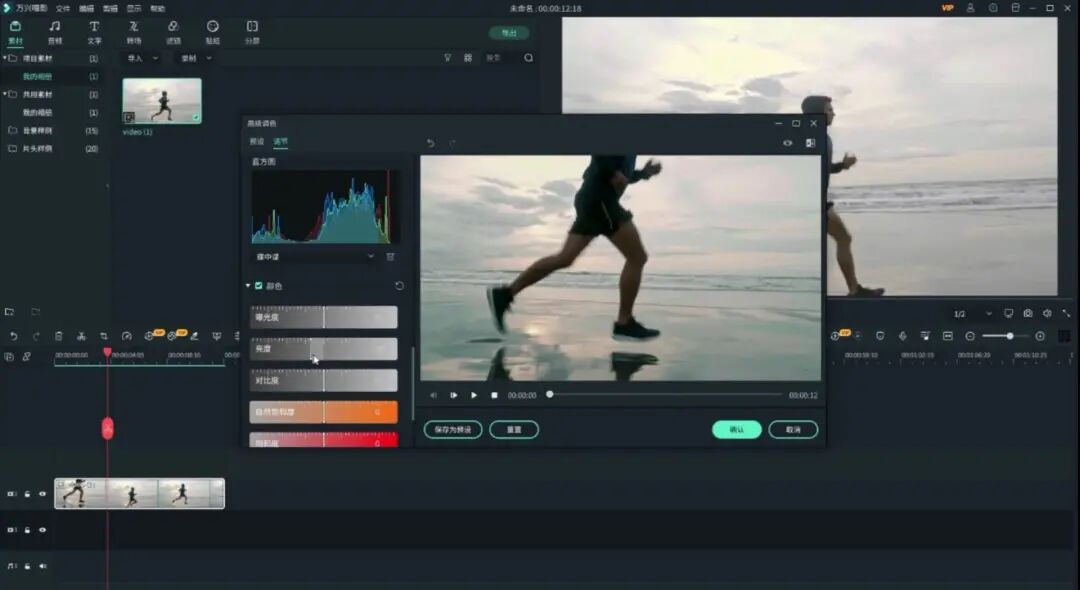
Task: Open the 录制 record dropdown
Action: point(196,59)
